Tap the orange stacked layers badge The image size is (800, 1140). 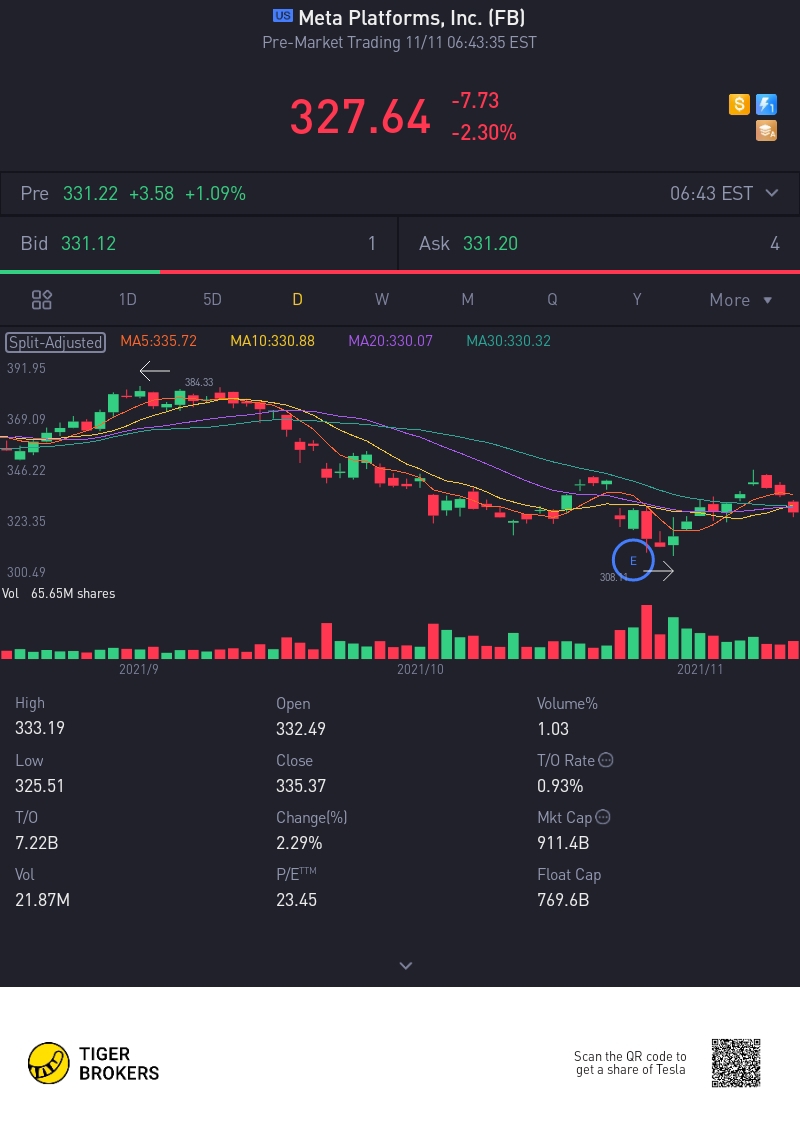click(767, 131)
